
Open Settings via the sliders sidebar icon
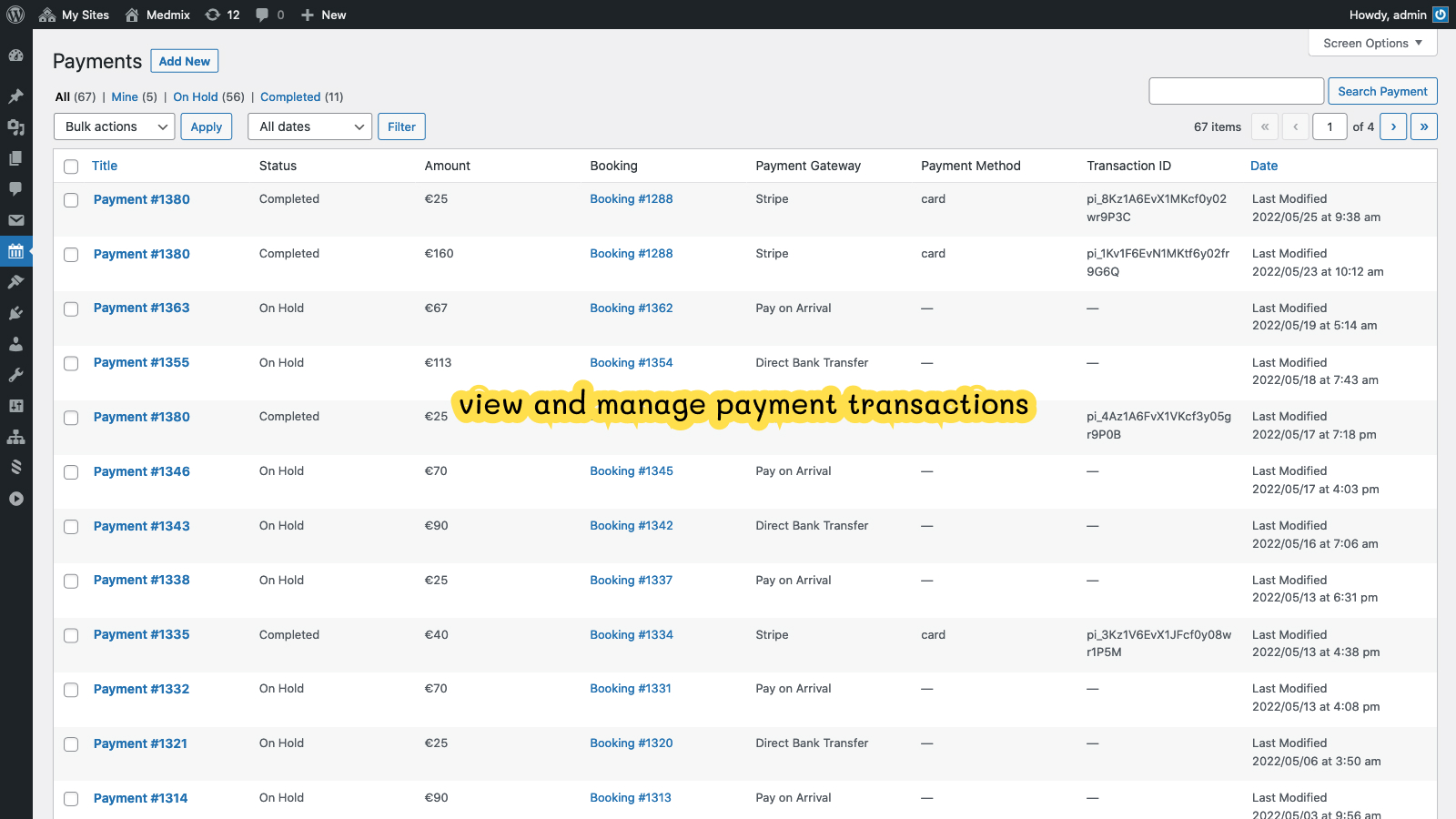click(x=15, y=406)
